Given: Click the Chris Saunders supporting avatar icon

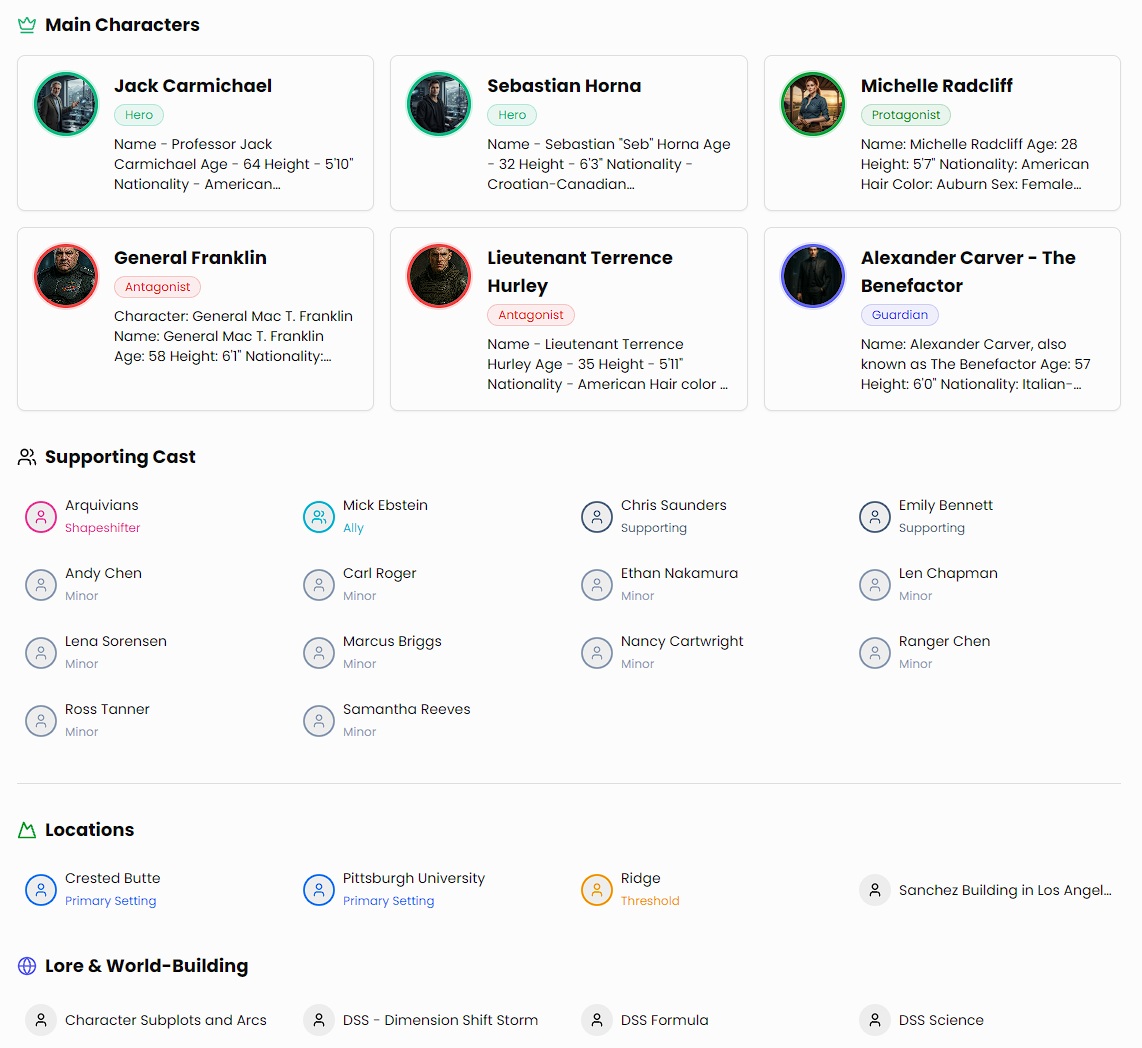Looking at the screenshot, I should [597, 517].
